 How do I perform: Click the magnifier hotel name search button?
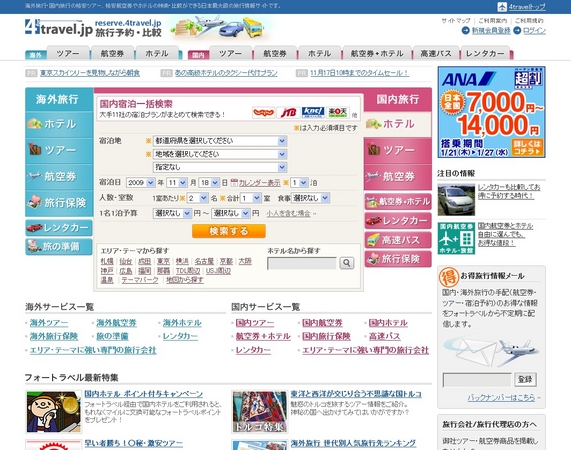tap(347, 262)
